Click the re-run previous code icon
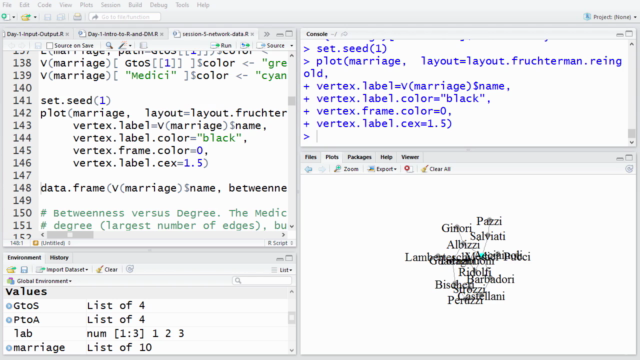640x360 pixels. [245, 45]
